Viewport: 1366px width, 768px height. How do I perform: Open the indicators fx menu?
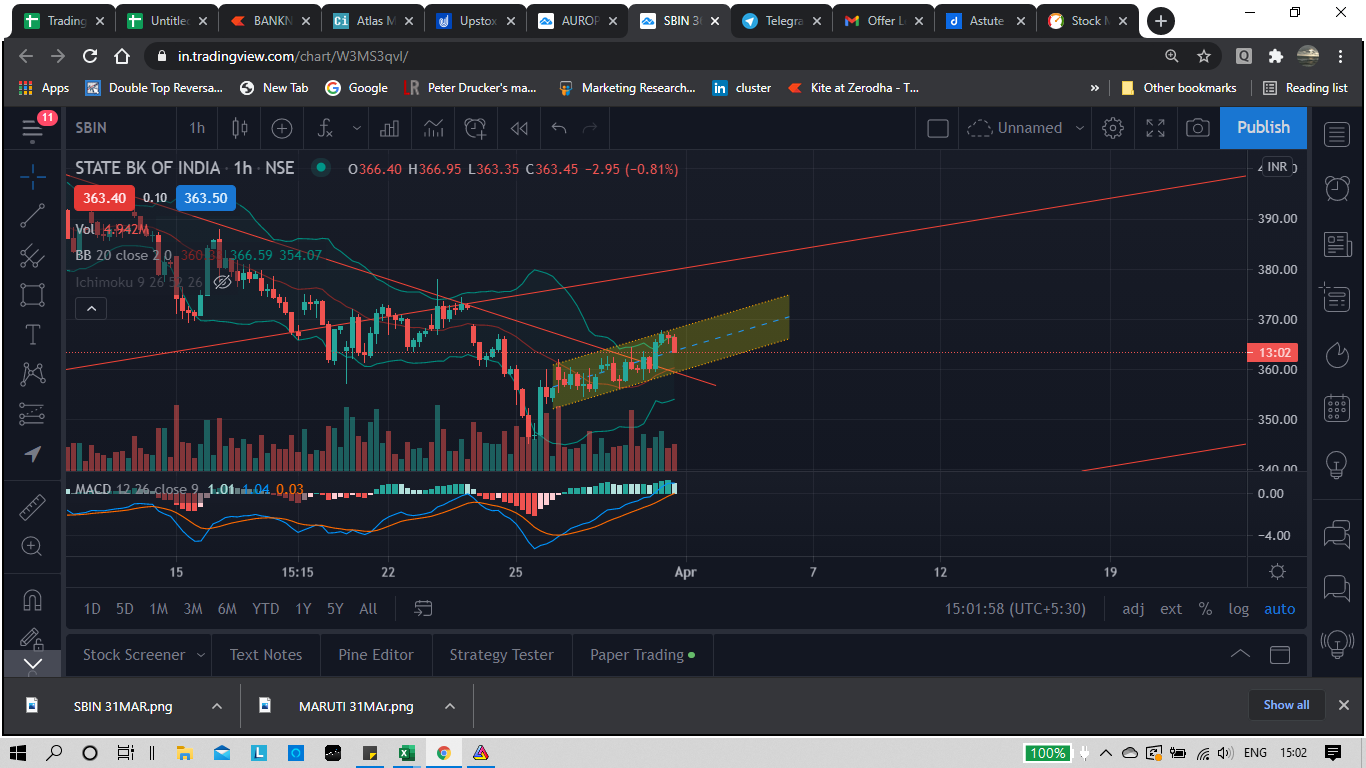tap(326, 128)
